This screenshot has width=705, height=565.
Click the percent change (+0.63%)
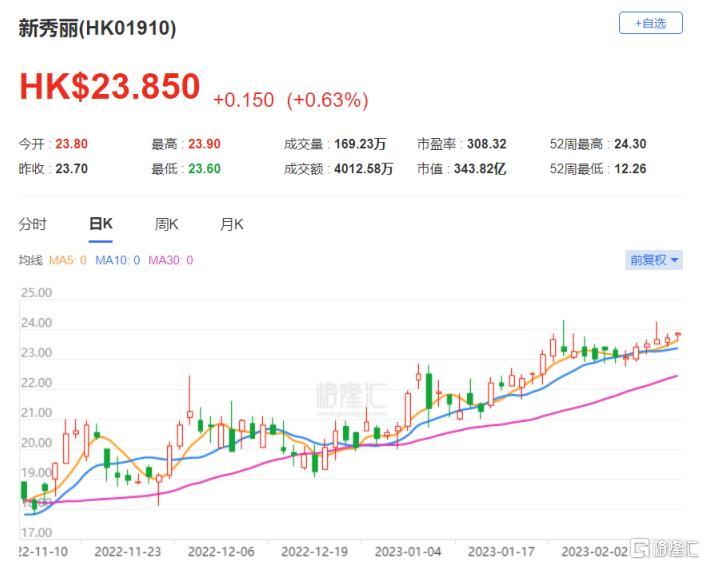click(x=327, y=100)
